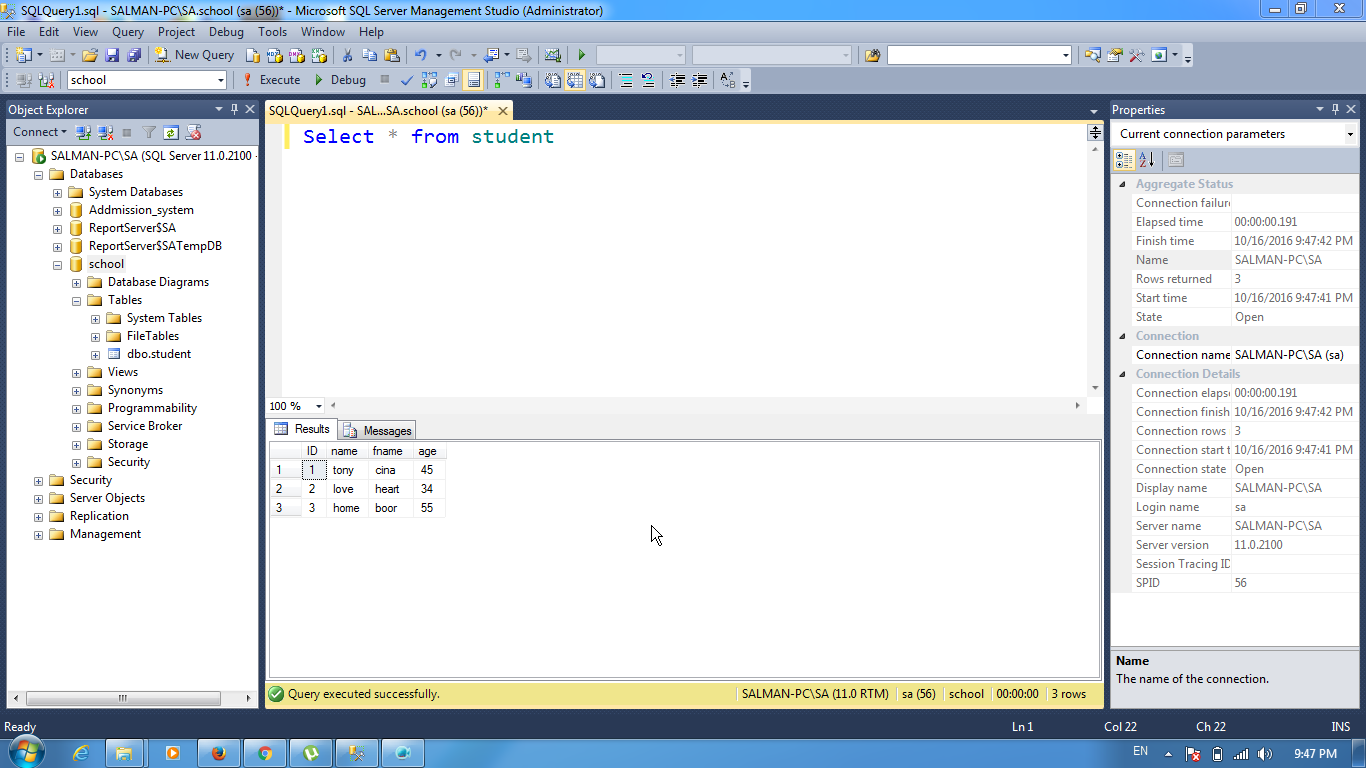The image size is (1366, 768).
Task: Expand the Views node
Action: pyautogui.click(x=77, y=371)
